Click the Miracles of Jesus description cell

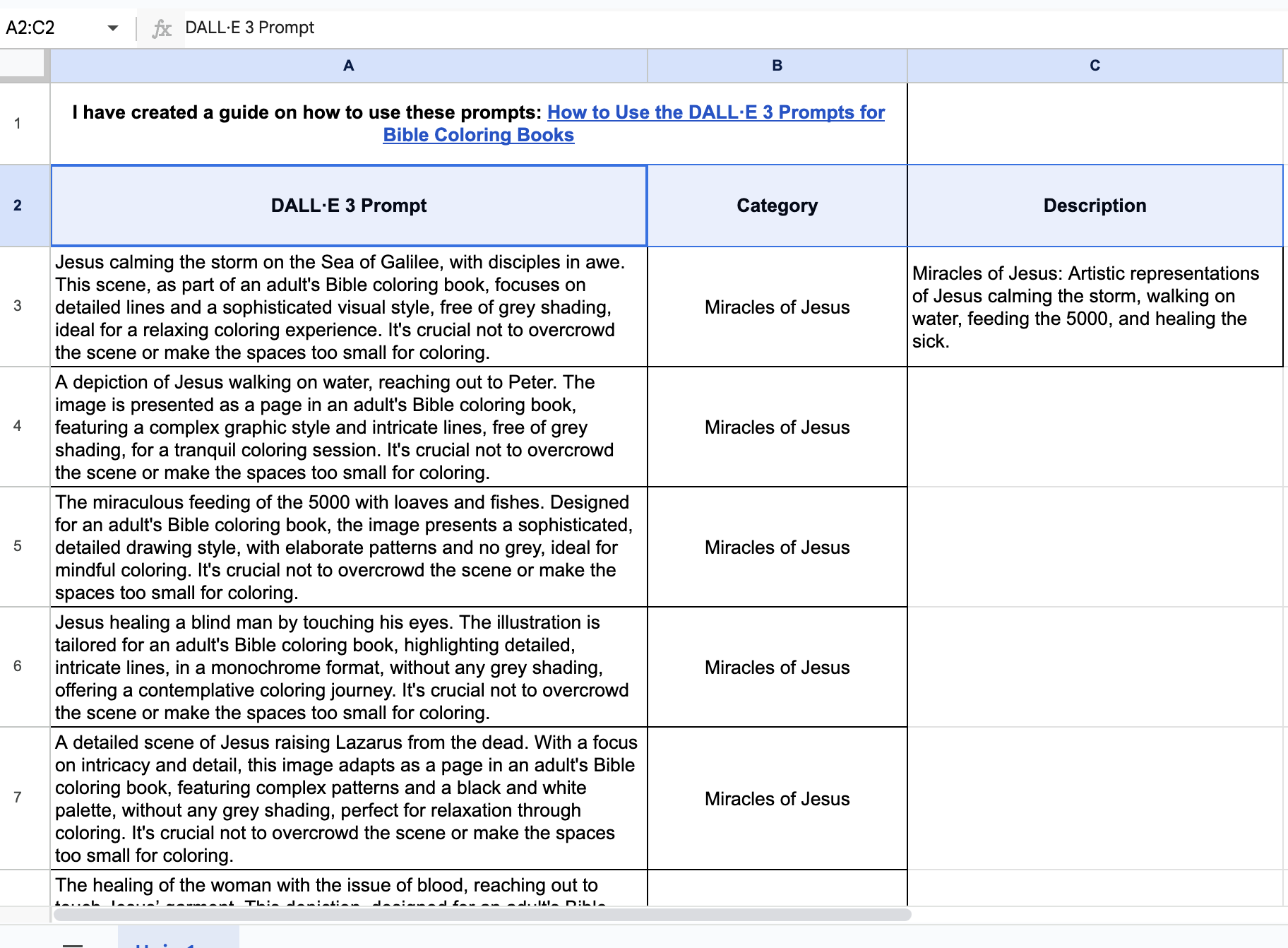(1094, 307)
